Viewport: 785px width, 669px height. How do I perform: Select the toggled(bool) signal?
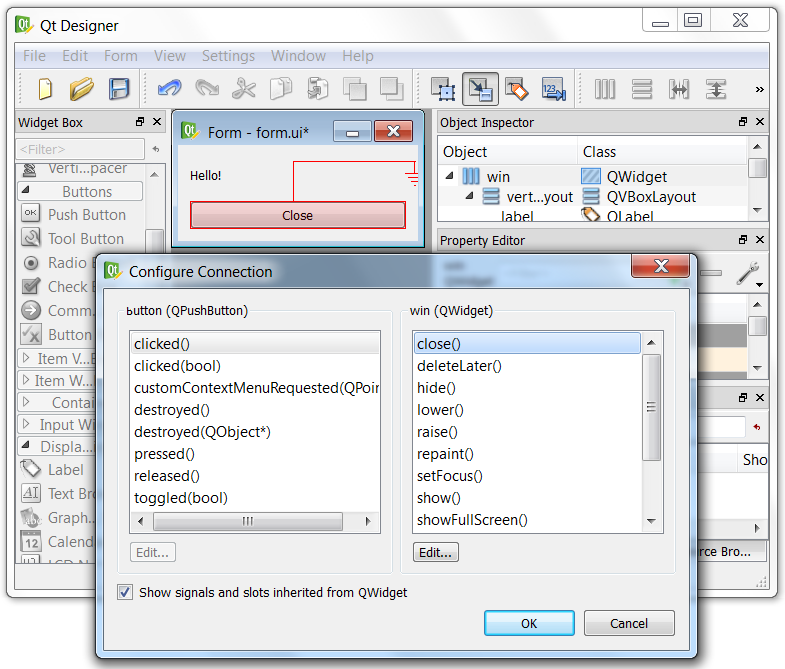click(x=254, y=498)
